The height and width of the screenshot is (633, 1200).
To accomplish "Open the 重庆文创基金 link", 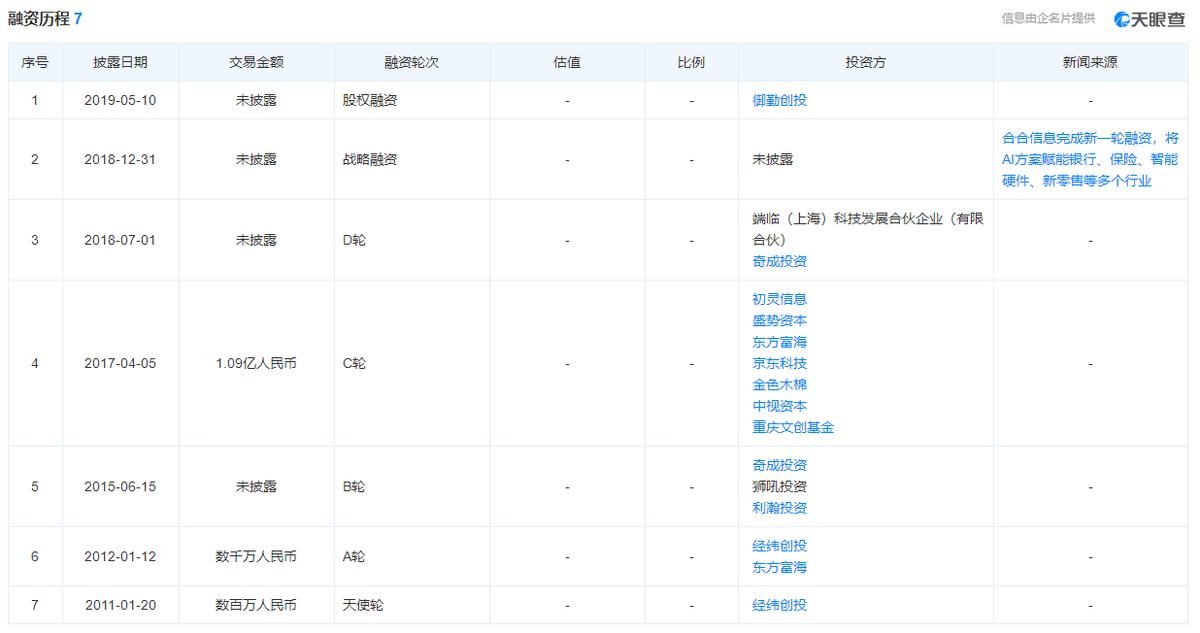I will click(x=793, y=427).
